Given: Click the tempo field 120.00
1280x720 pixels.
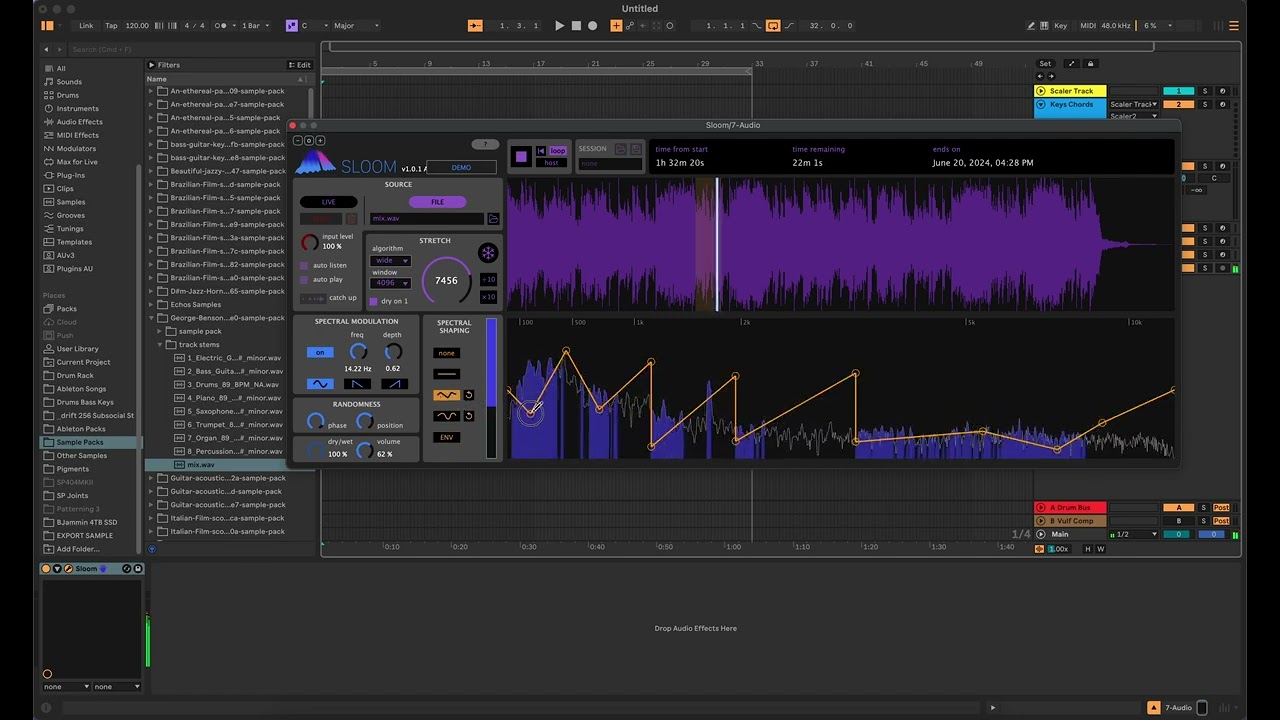Looking at the screenshot, I should click(x=137, y=26).
